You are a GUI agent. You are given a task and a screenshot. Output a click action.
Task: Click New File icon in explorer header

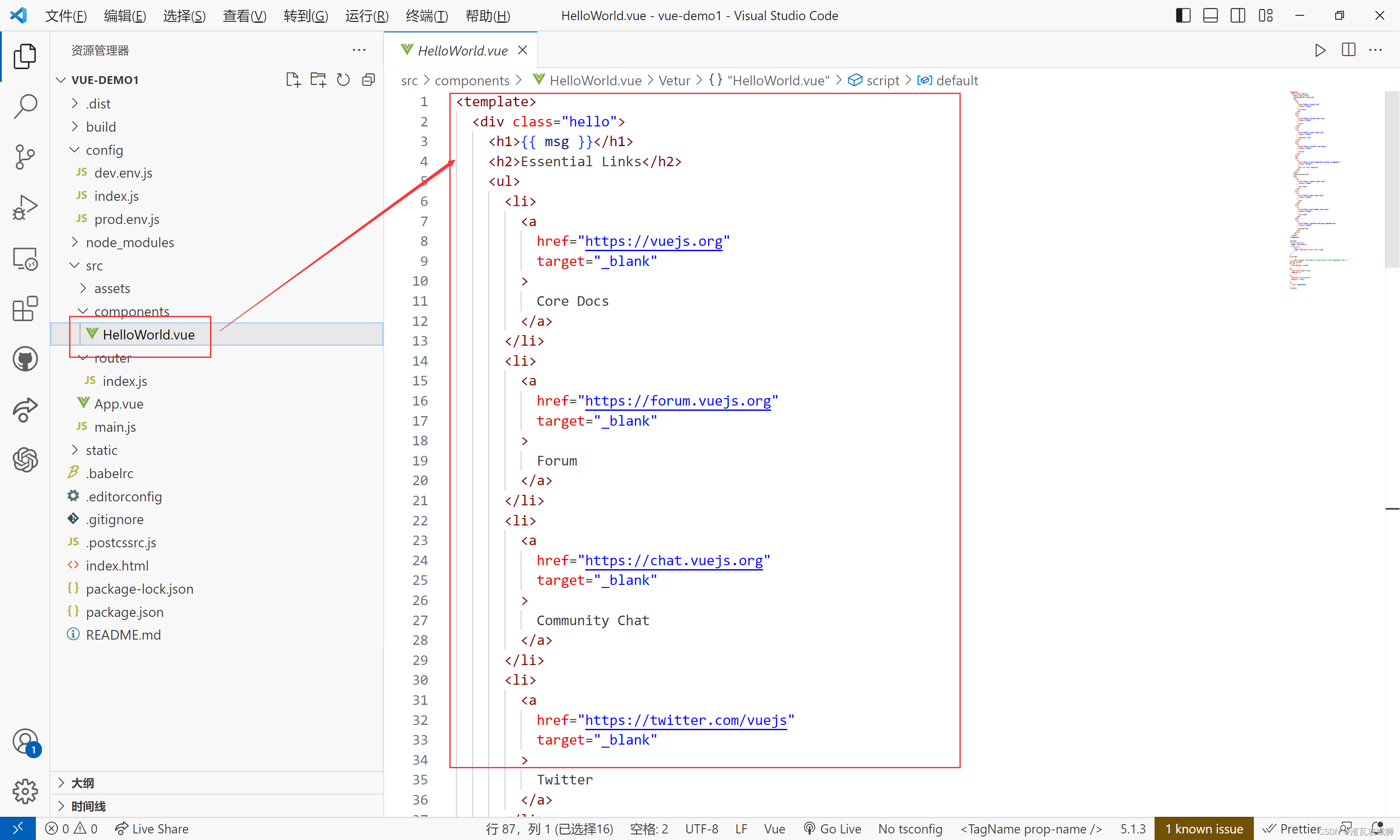click(293, 80)
